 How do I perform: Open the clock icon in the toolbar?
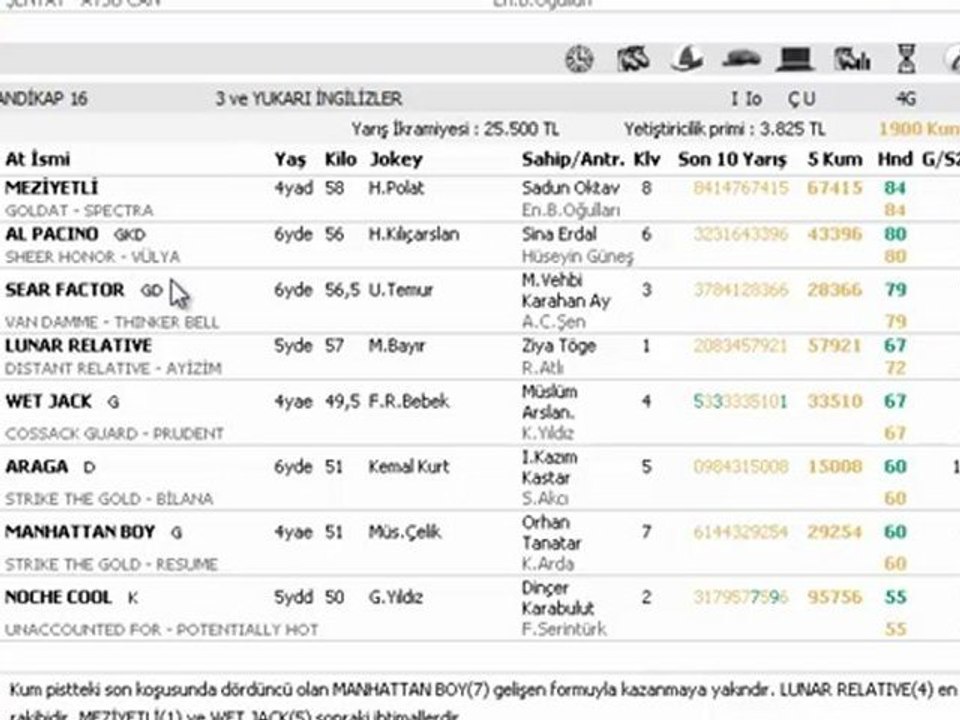coord(579,59)
